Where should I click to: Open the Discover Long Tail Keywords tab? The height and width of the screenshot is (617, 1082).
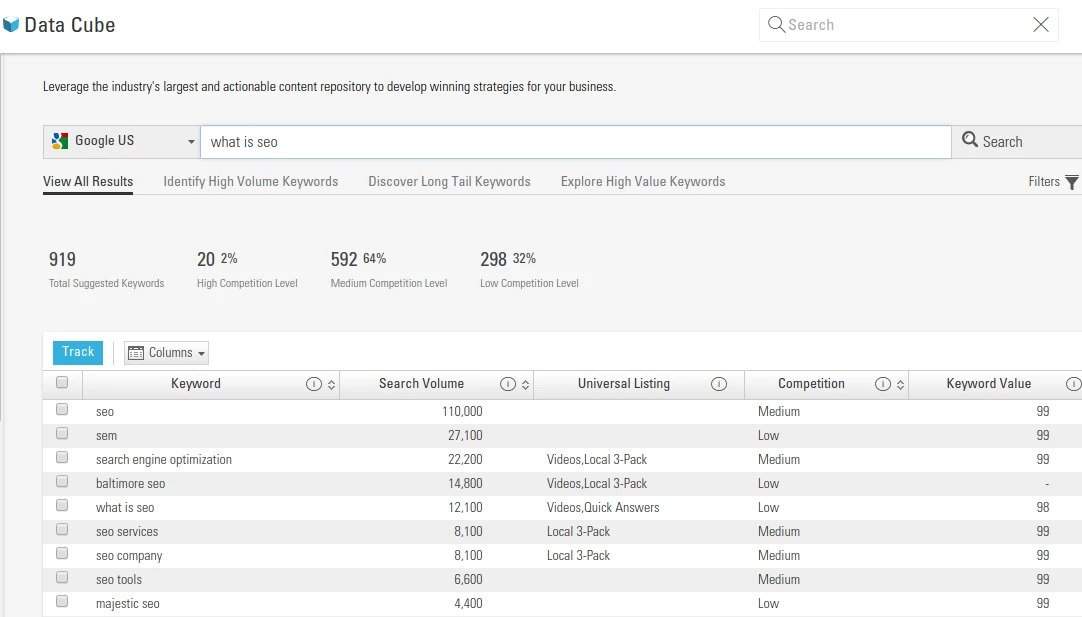448,181
